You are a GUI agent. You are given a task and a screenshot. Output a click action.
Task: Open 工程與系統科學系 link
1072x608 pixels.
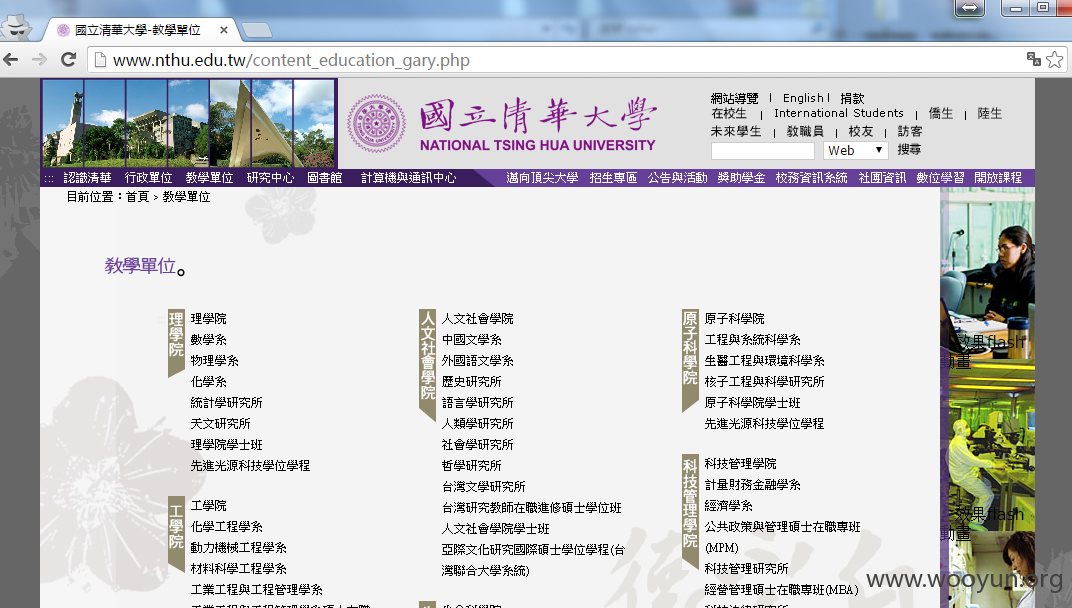click(752, 340)
